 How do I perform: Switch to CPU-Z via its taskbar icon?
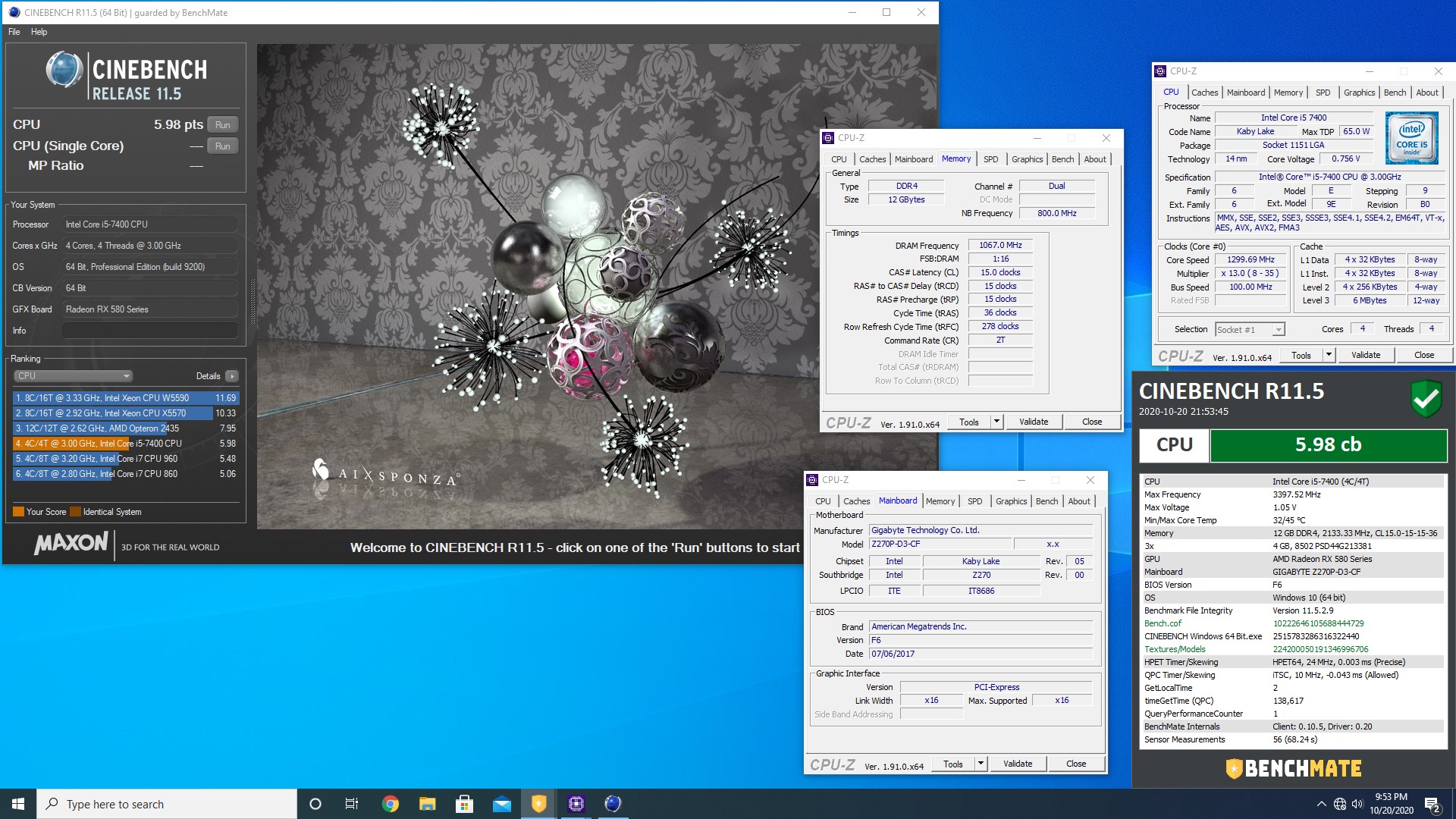[x=576, y=804]
